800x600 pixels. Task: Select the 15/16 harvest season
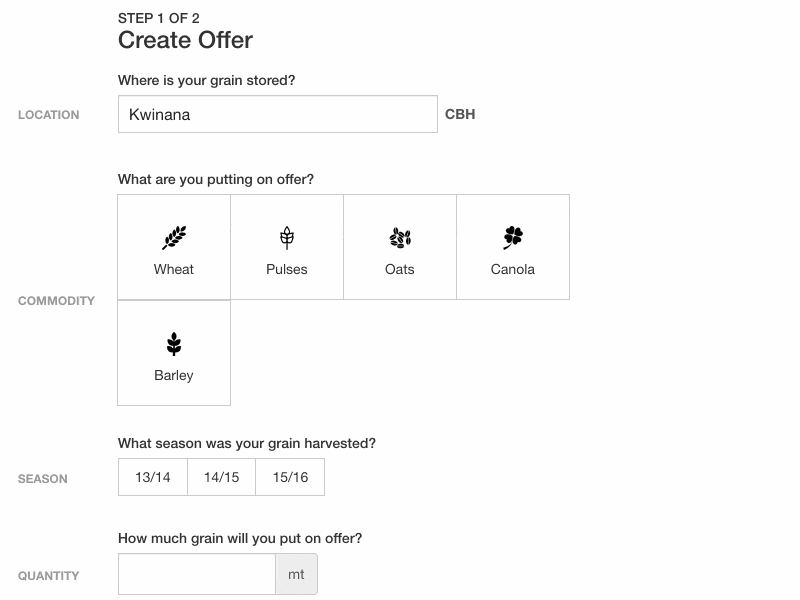tap(290, 477)
